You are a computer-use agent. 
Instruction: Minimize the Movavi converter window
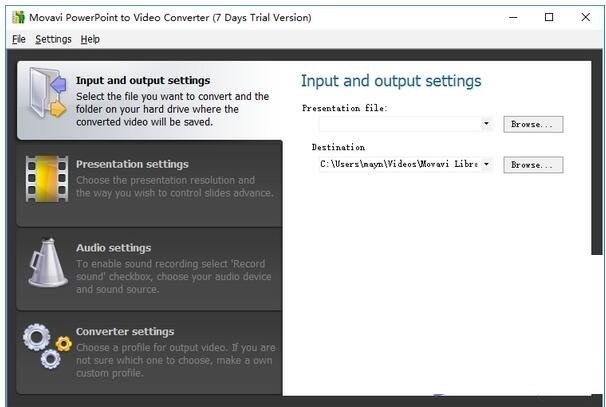(513, 17)
